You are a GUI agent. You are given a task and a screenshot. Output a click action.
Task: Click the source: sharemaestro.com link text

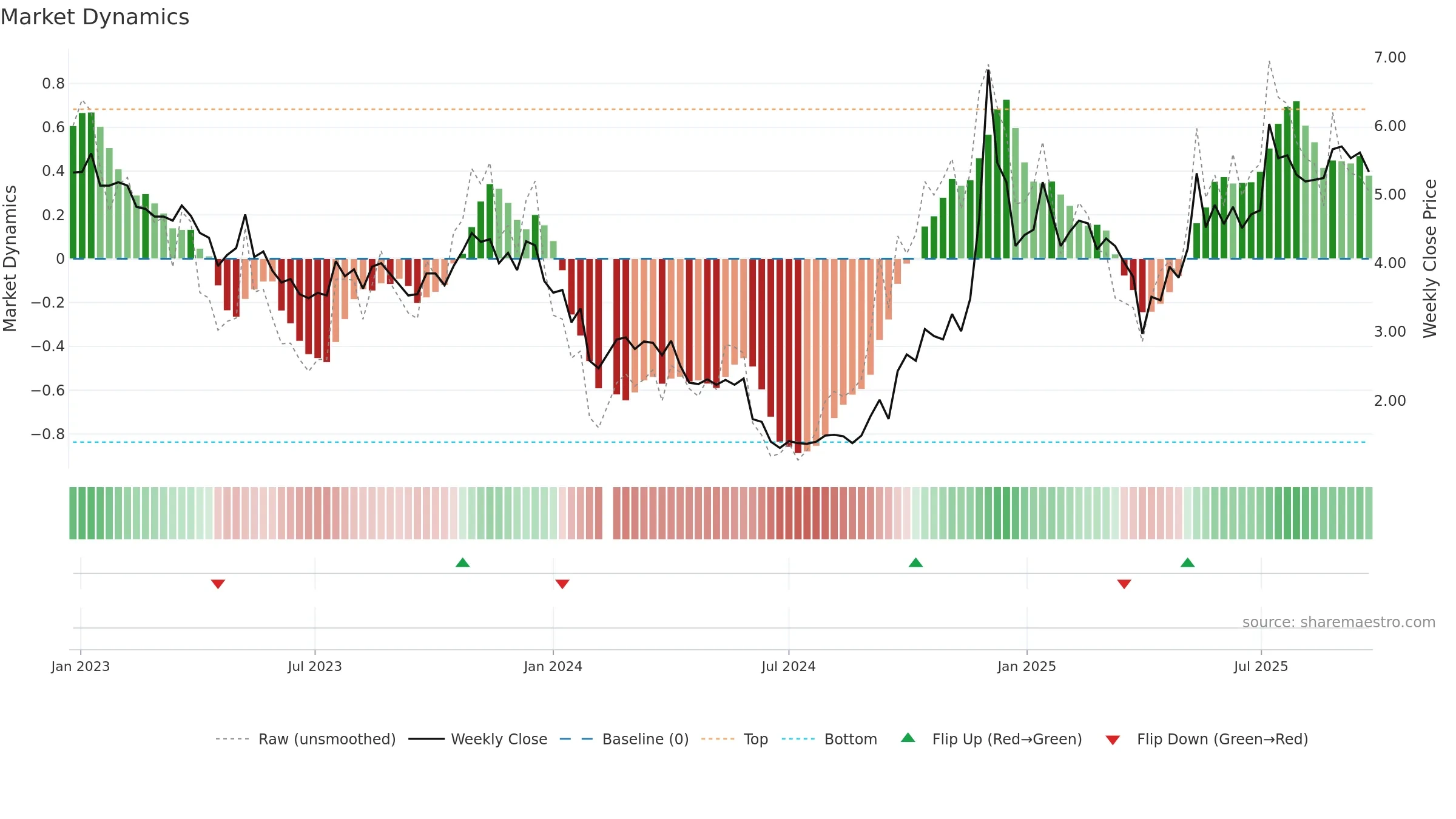point(1339,622)
